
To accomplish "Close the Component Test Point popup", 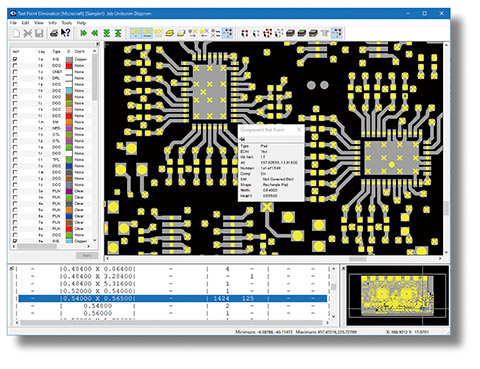I will [299, 130].
